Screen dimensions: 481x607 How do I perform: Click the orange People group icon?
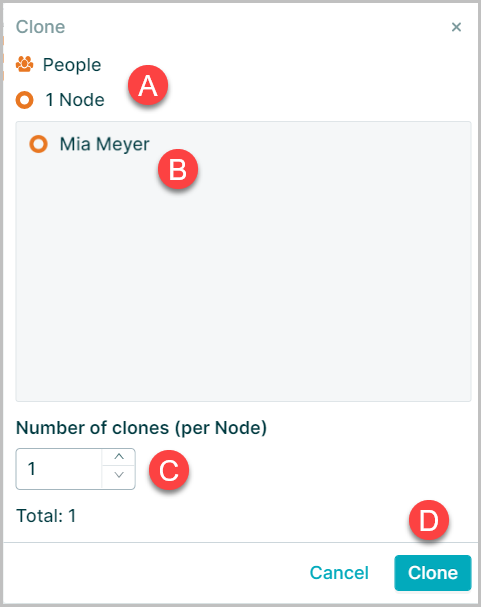click(24, 64)
